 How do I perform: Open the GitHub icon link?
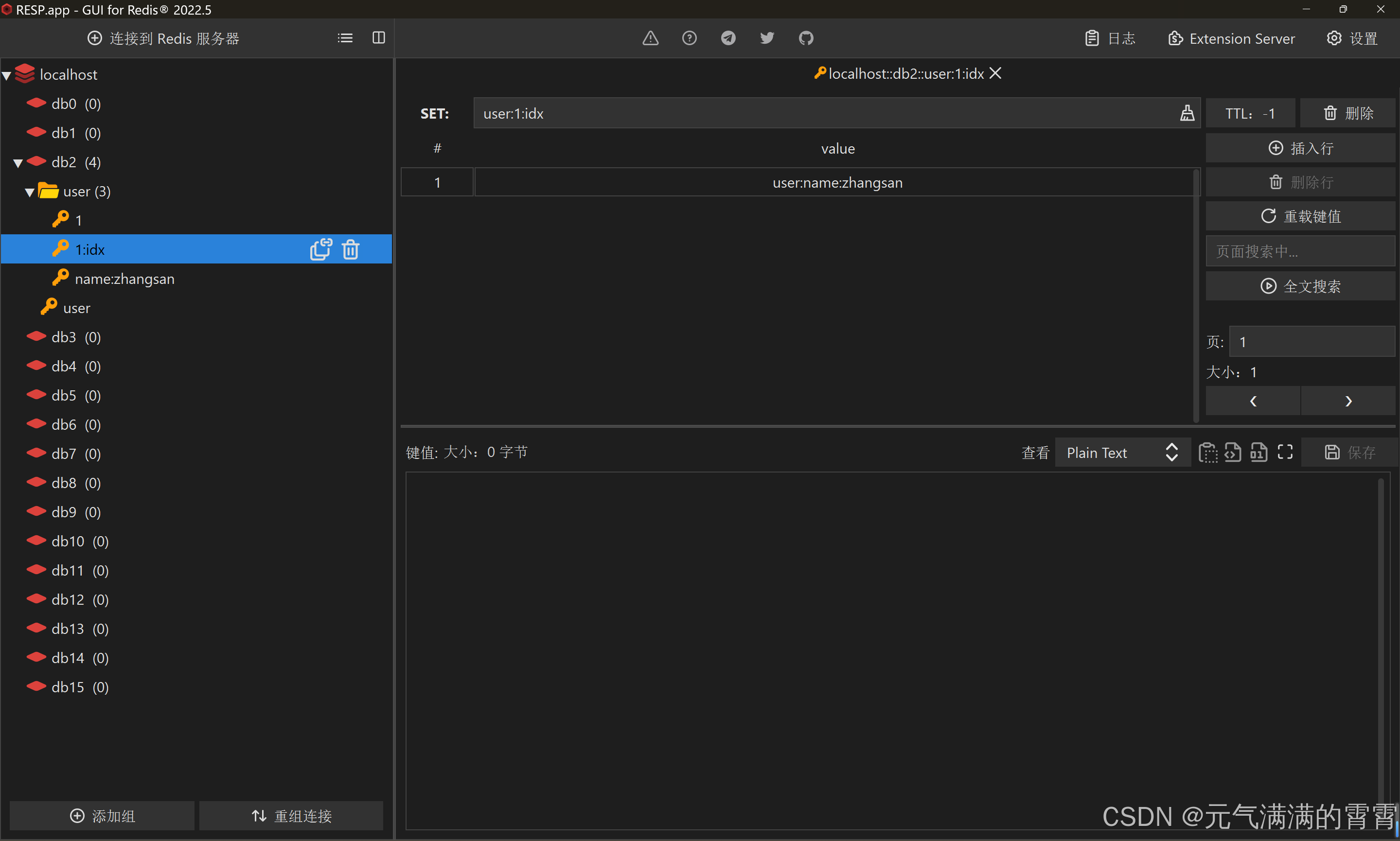point(805,38)
